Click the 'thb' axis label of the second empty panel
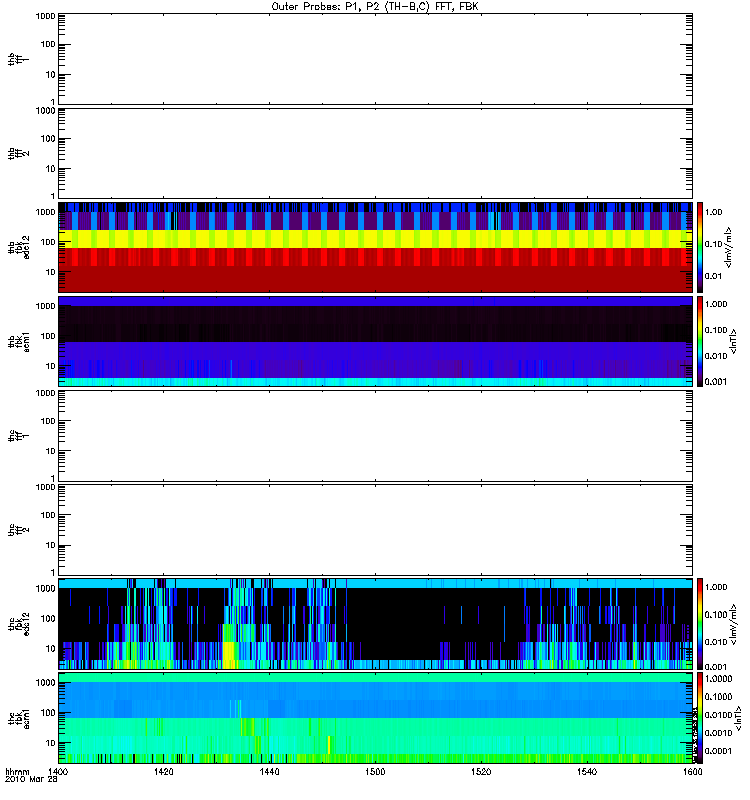The width and height of the screenshot is (750, 800). pos(12,153)
